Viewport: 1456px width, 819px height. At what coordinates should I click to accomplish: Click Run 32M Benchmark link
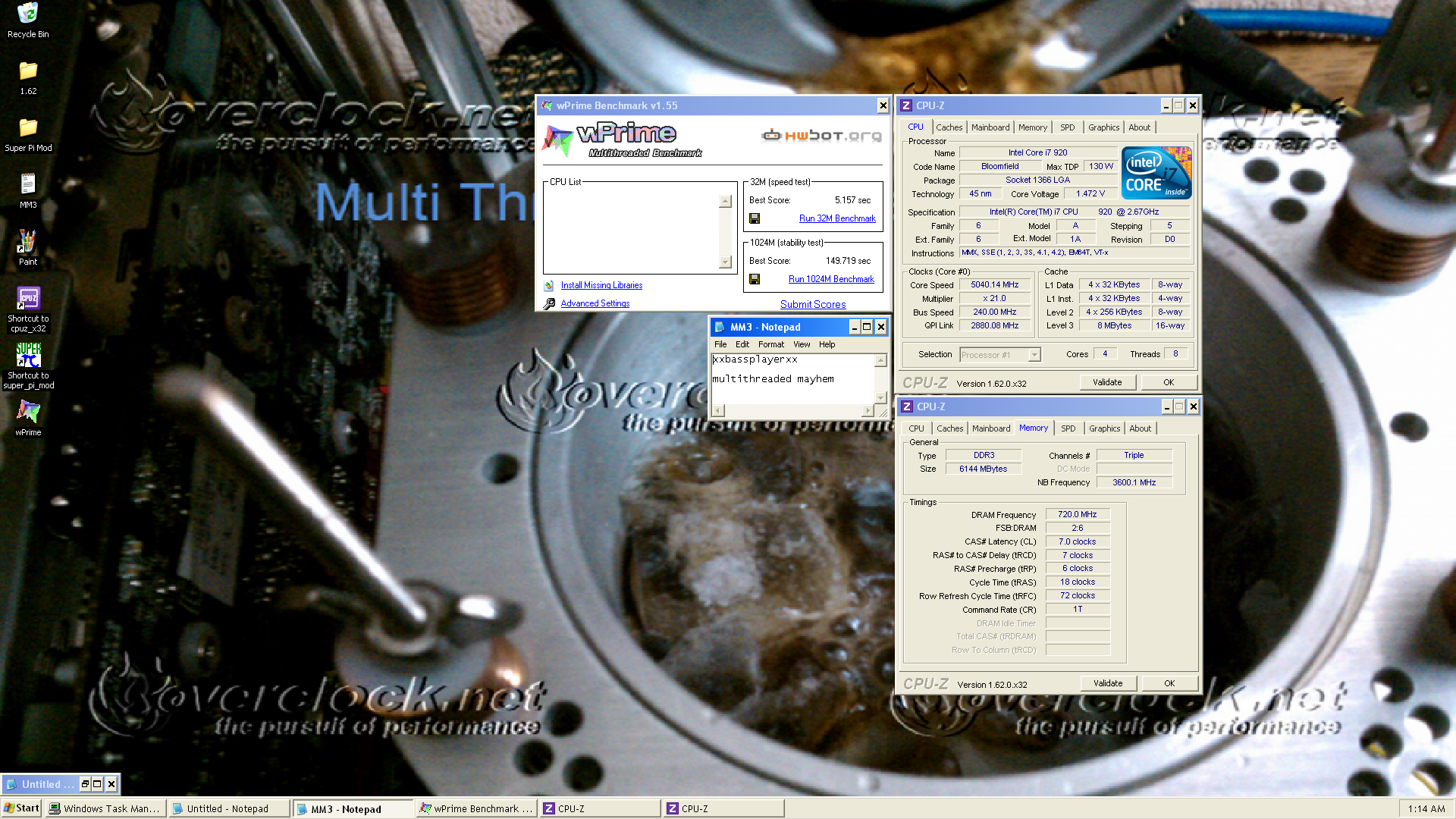(x=837, y=218)
